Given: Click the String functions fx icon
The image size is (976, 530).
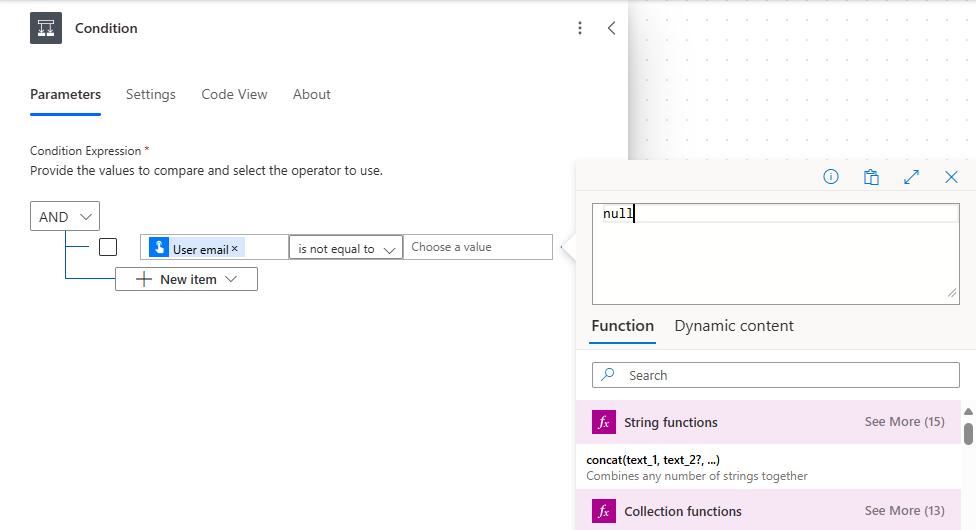Looking at the screenshot, I should click(x=603, y=422).
